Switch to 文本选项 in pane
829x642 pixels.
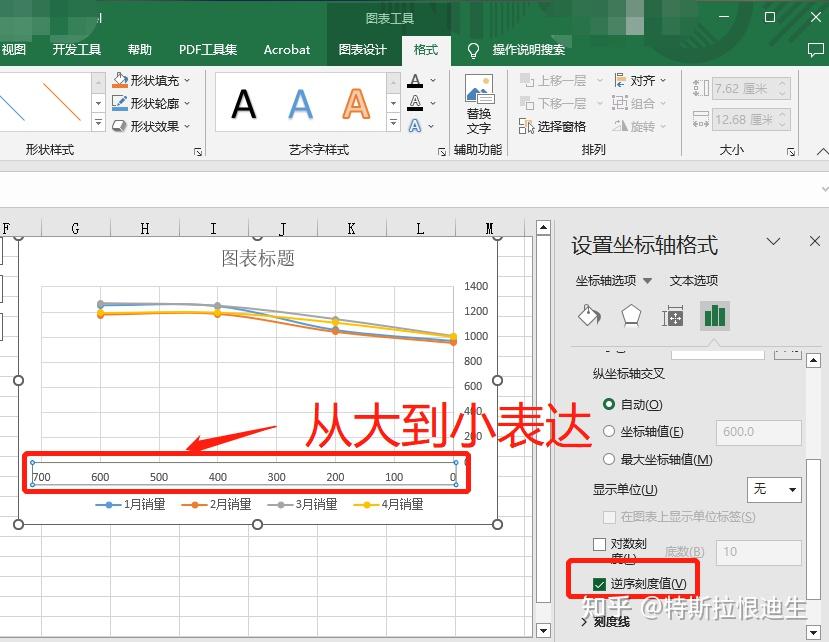[694, 280]
